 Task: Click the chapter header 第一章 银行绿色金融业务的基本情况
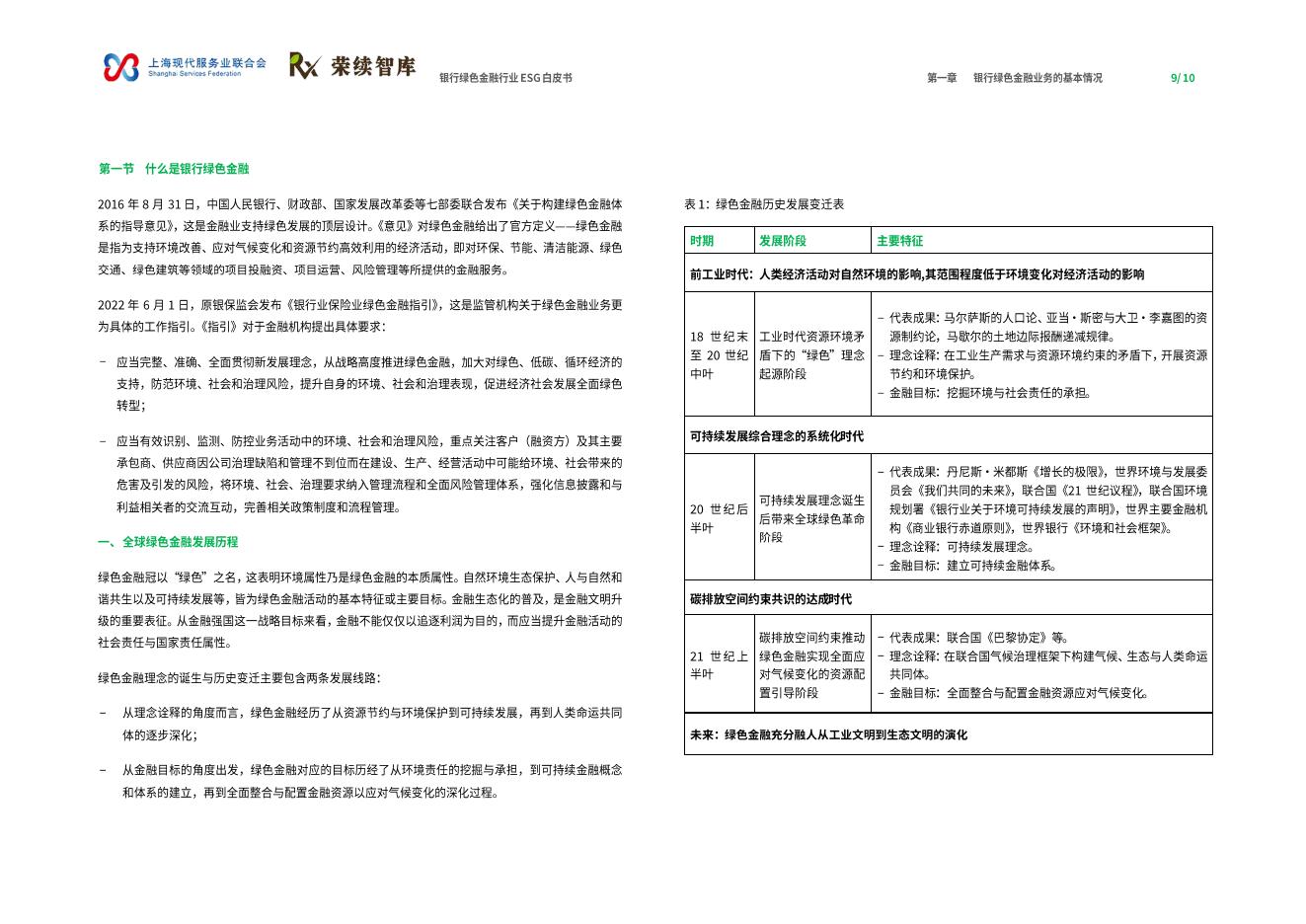coord(1014,78)
